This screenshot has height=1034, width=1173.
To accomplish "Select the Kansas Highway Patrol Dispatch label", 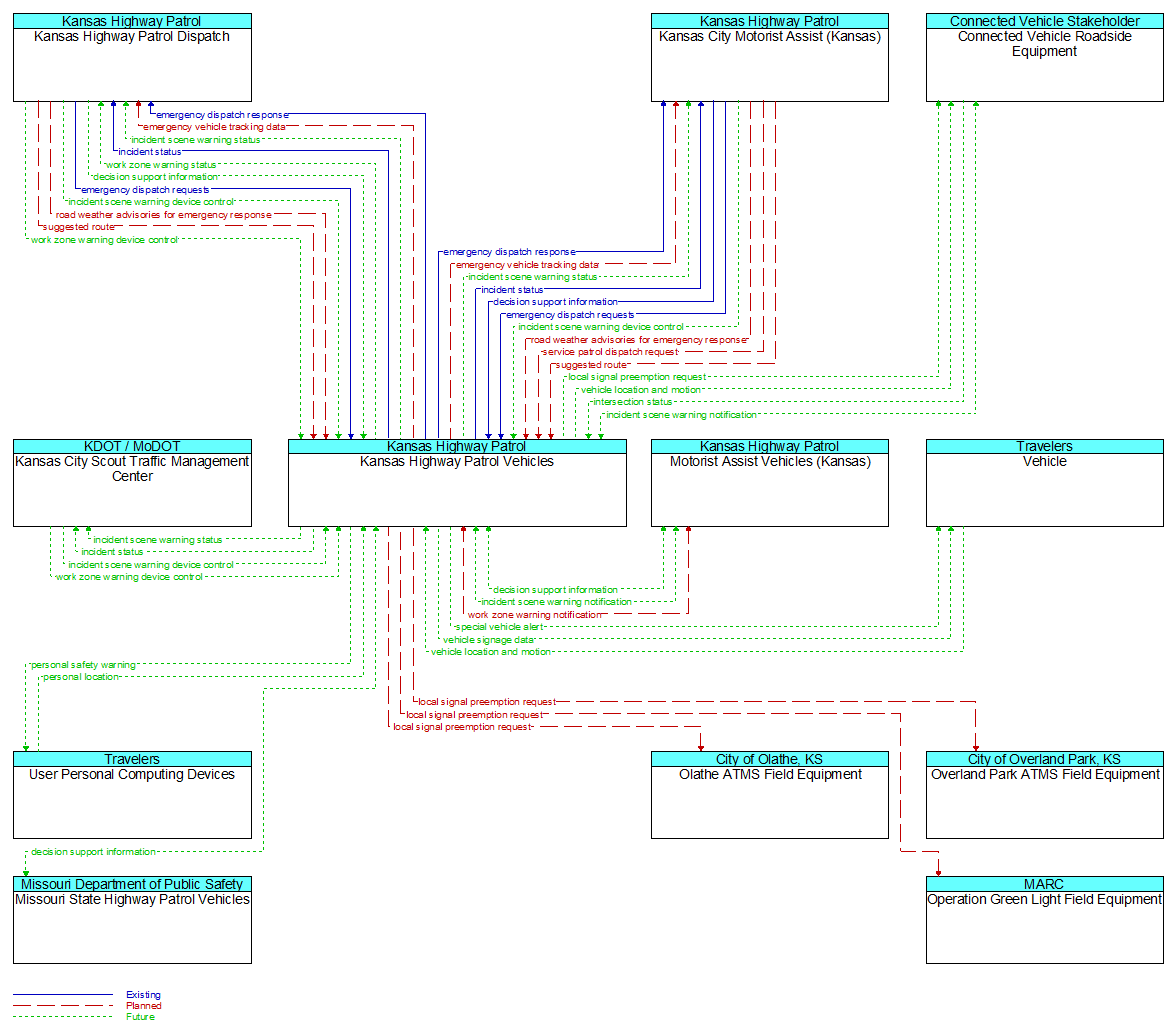I will point(132,37).
